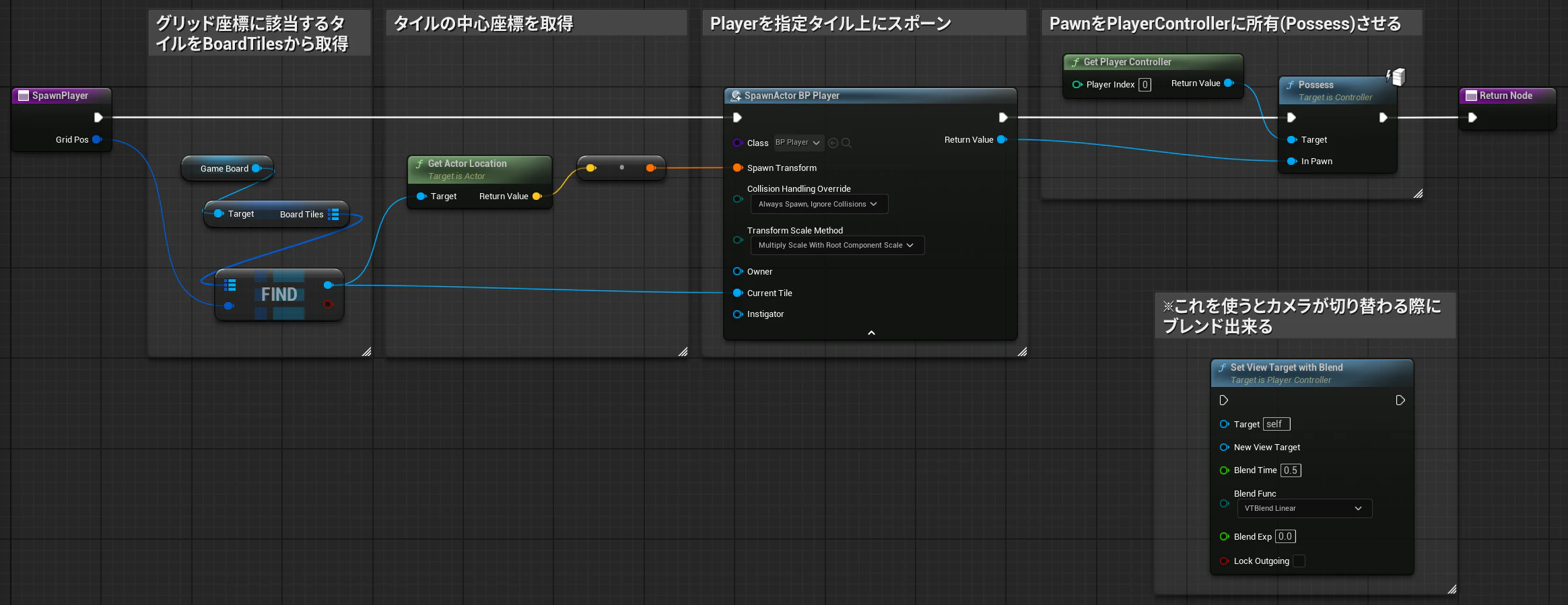The height and width of the screenshot is (605, 1568).
Task: Select the Possess node title
Action: (1316, 85)
